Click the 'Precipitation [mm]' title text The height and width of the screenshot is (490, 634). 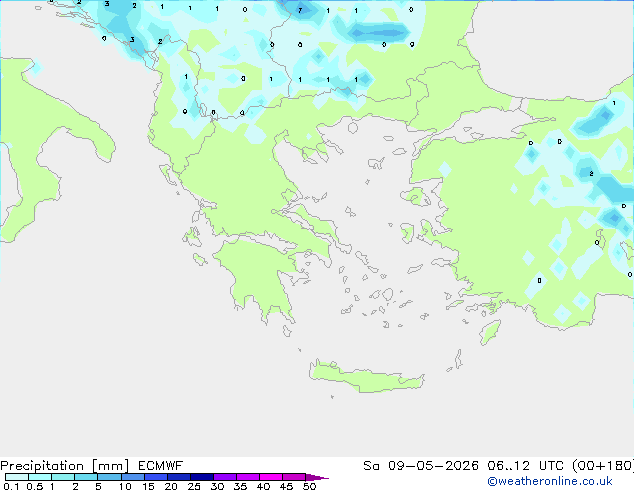tap(65, 466)
